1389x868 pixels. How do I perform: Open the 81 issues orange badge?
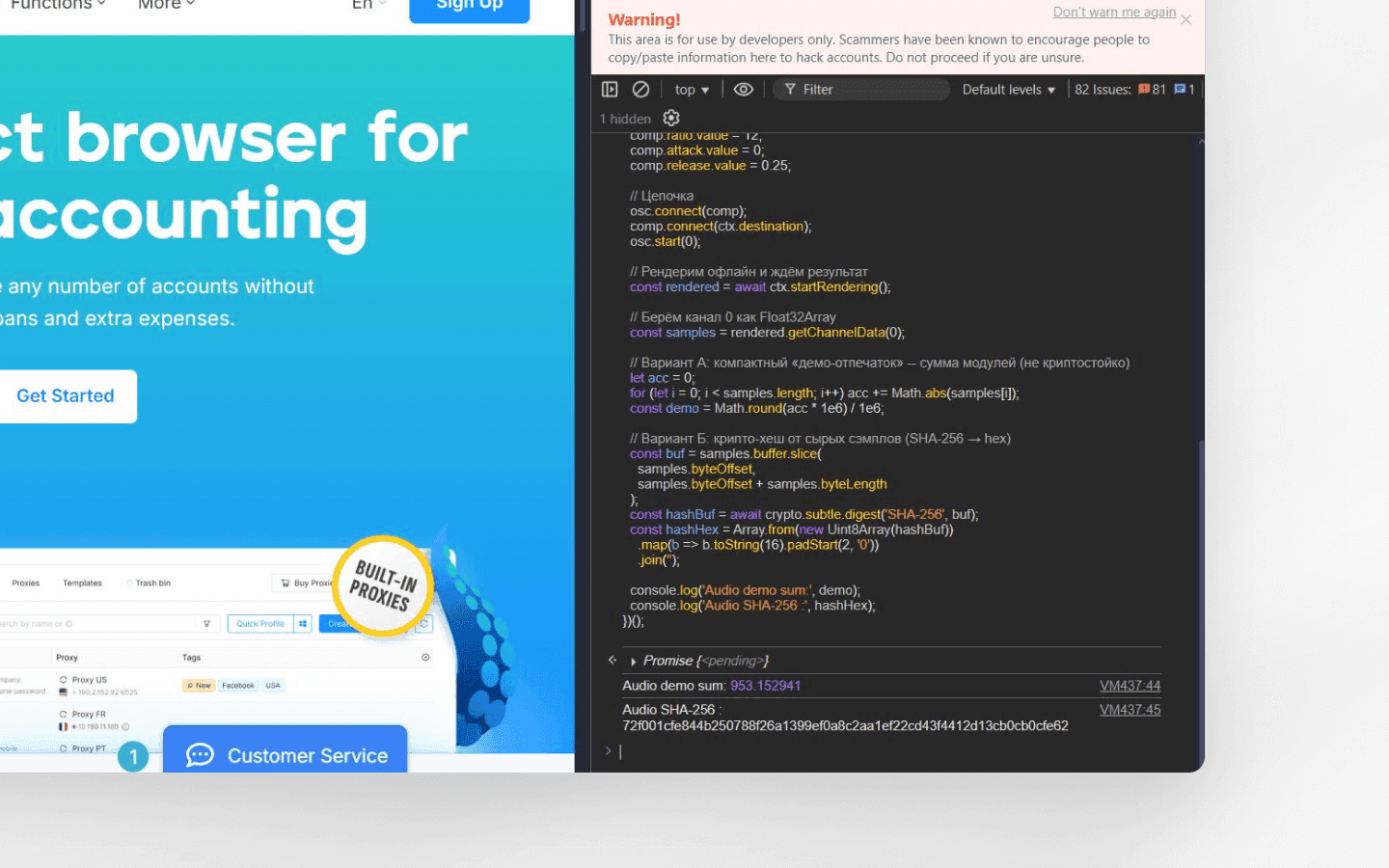click(x=1152, y=90)
